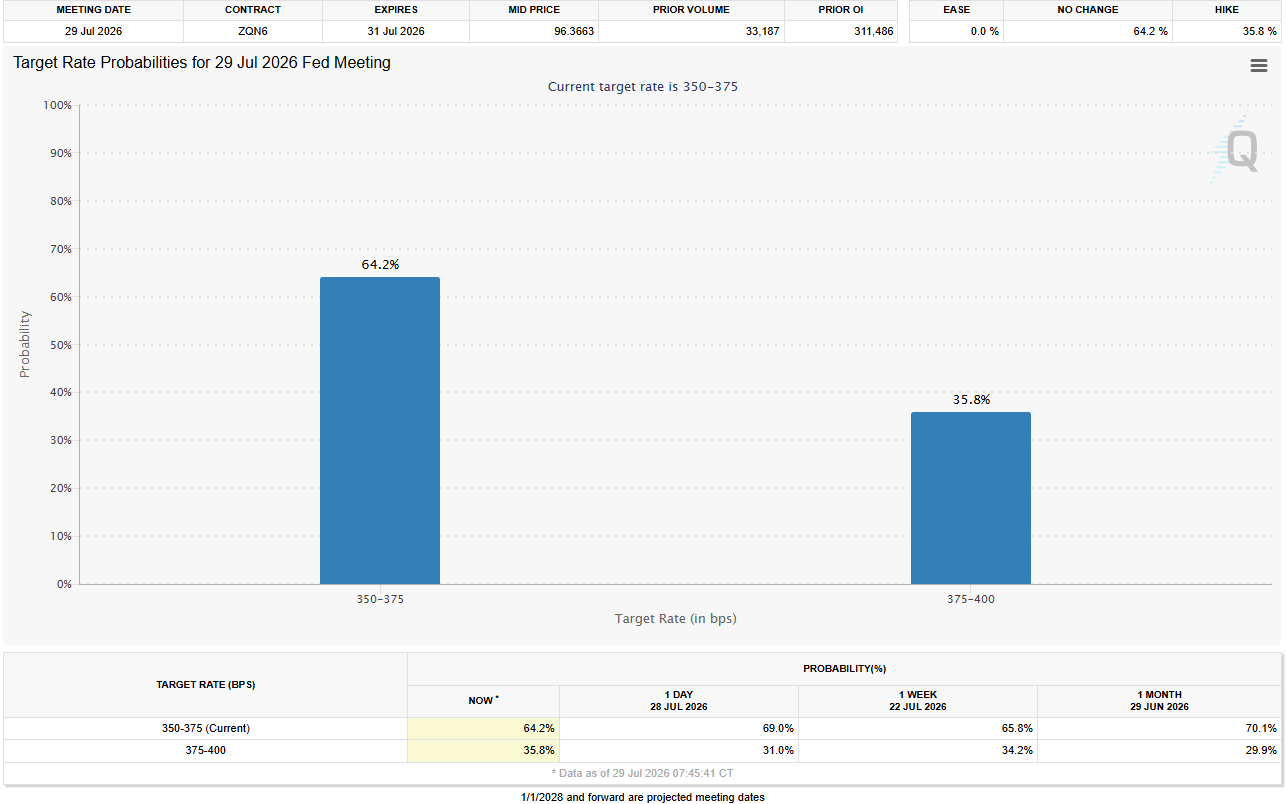Select the Current target rate subtitle

643,87
